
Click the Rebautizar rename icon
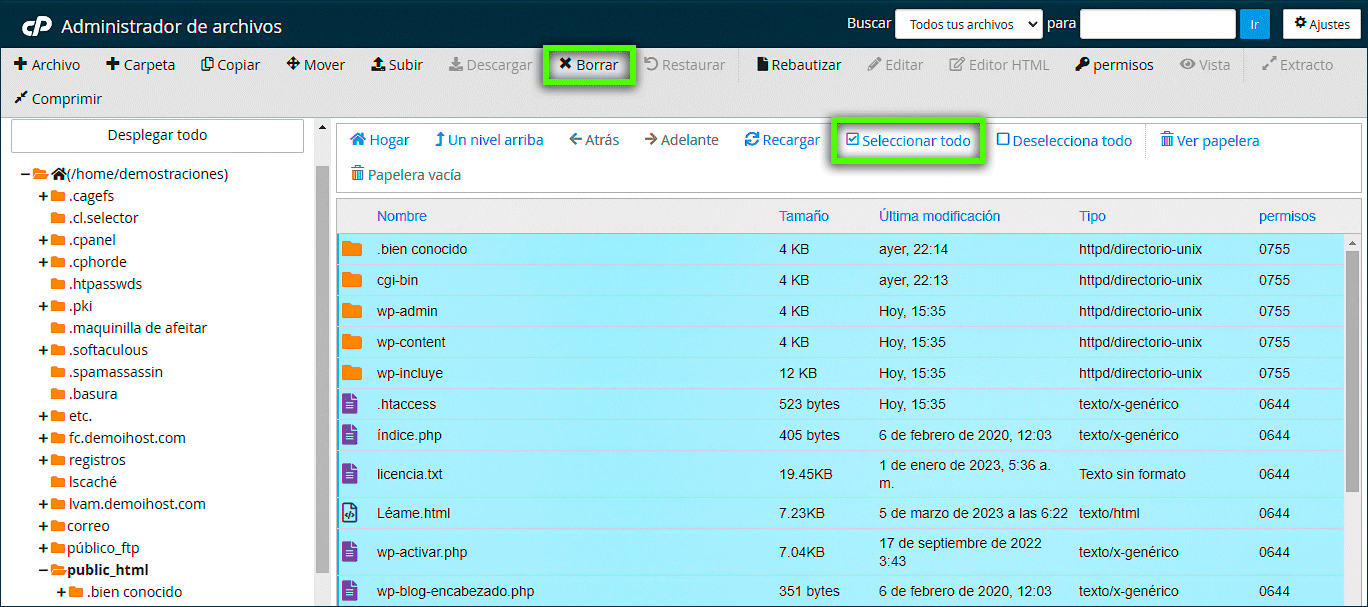point(762,65)
